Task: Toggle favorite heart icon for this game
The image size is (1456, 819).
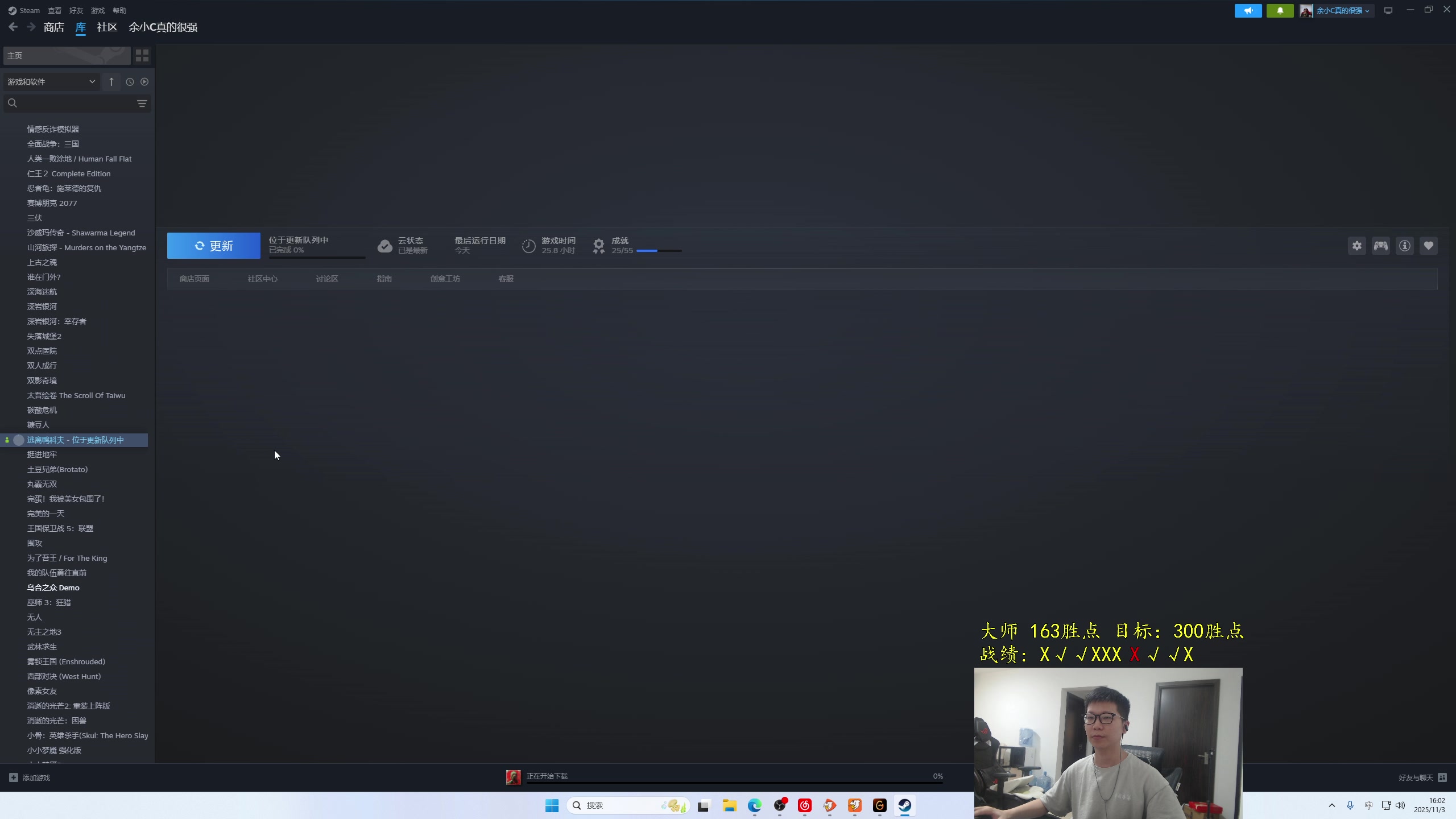Action: [1429, 246]
